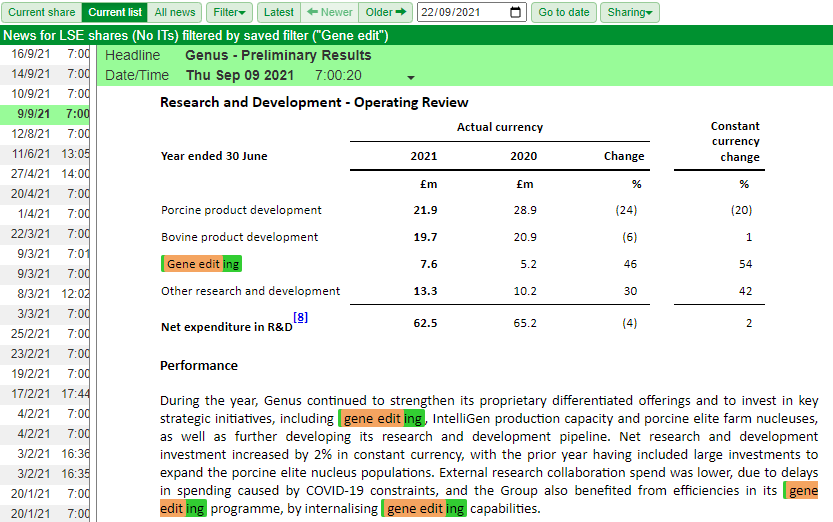The image size is (833, 522).
Task: Select news row 9/3/21 7:00
Action: coord(45,274)
